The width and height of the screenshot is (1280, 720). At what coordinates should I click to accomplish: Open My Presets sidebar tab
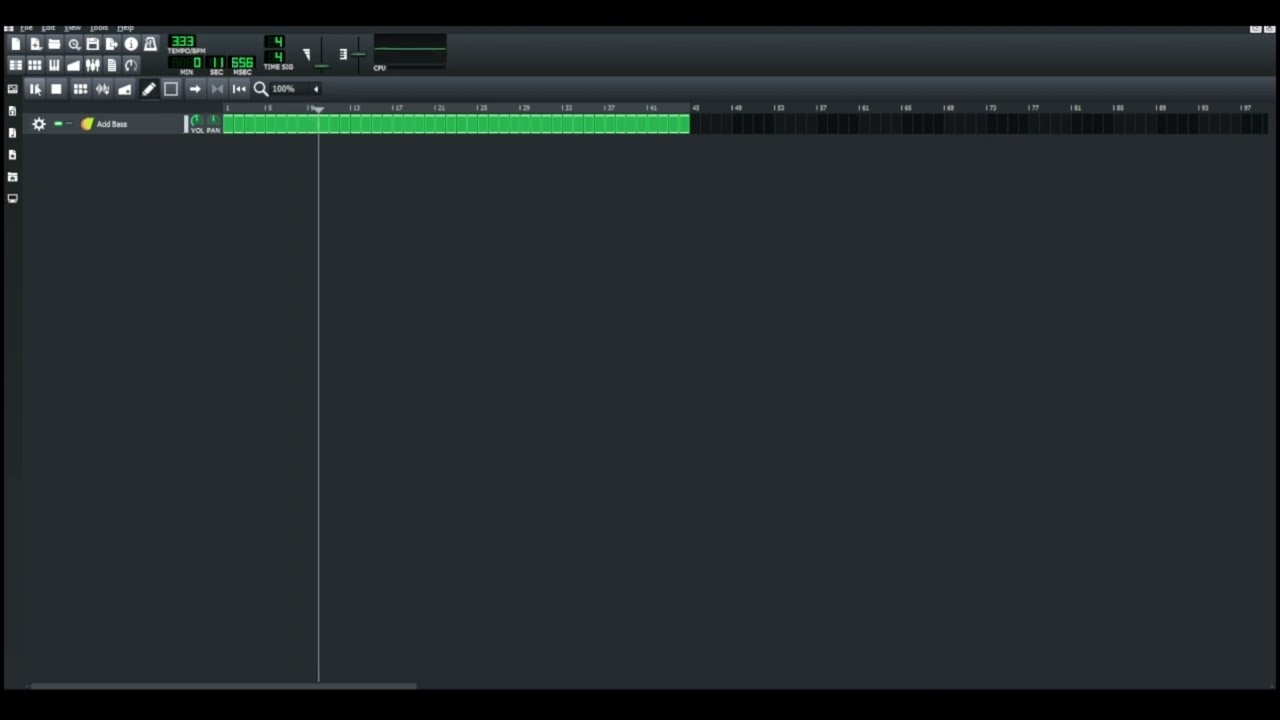tap(12, 155)
